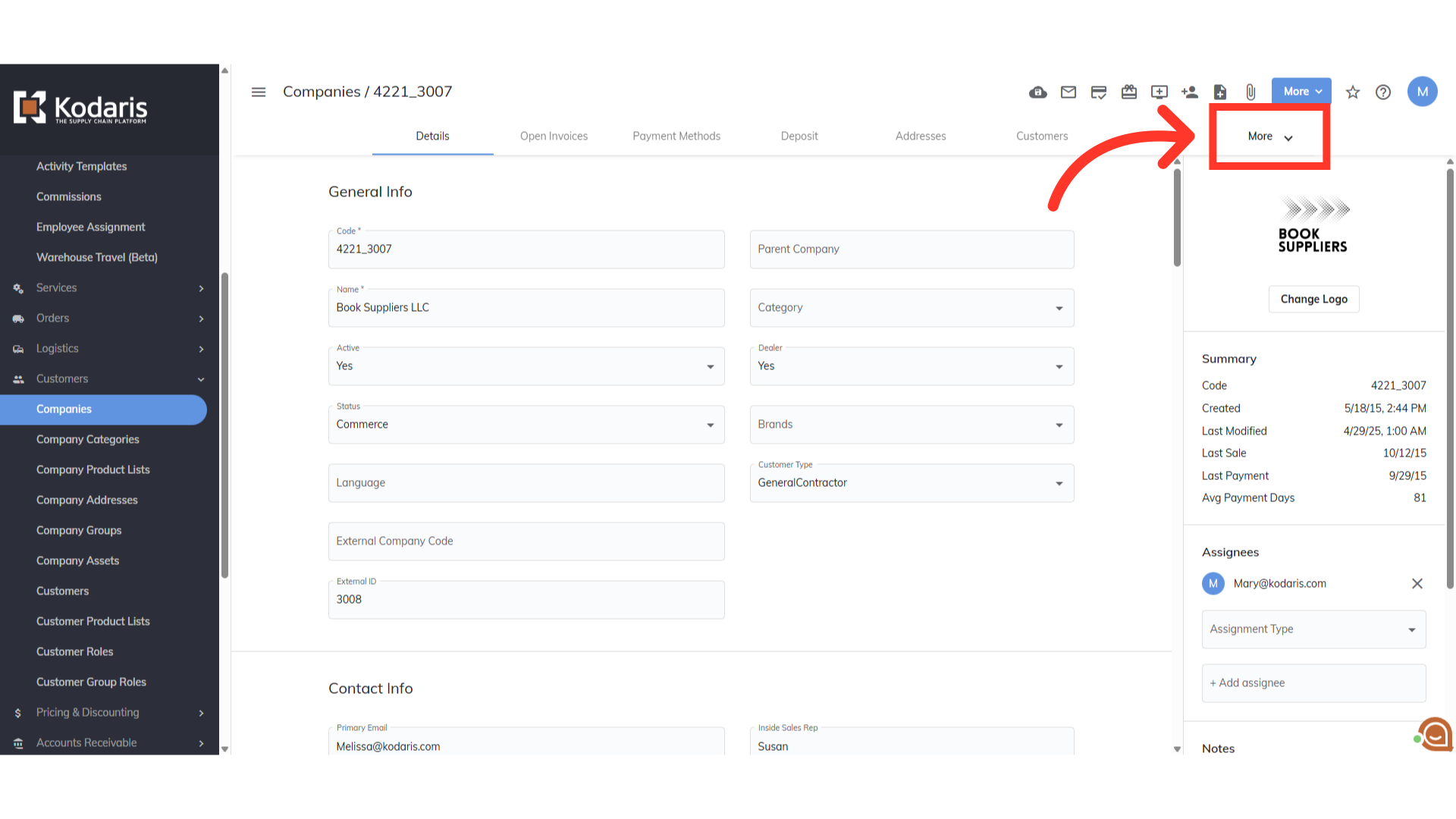Click the star favorite icon
The image size is (1456, 819).
(x=1352, y=92)
